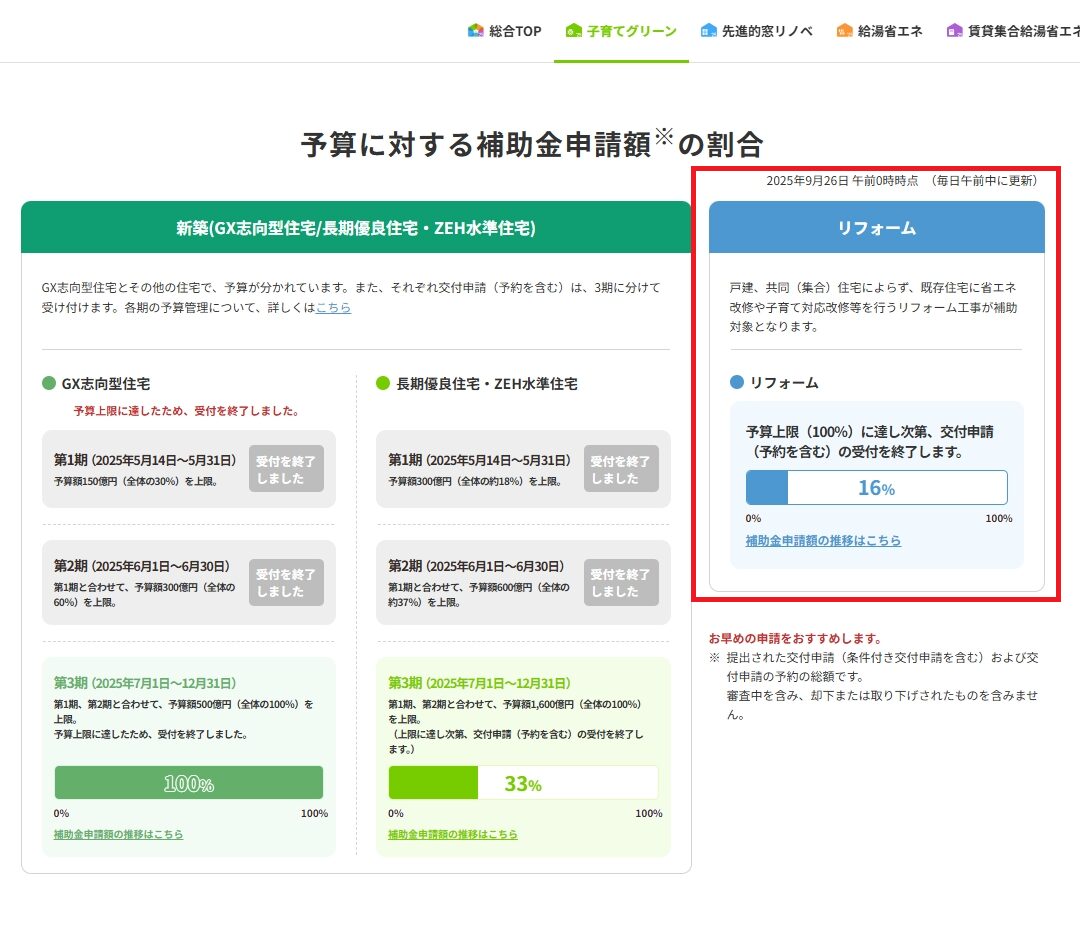Open GX志向型住宅 補助金申請額の推移 link
The image size is (1080, 952).
[x=118, y=834]
